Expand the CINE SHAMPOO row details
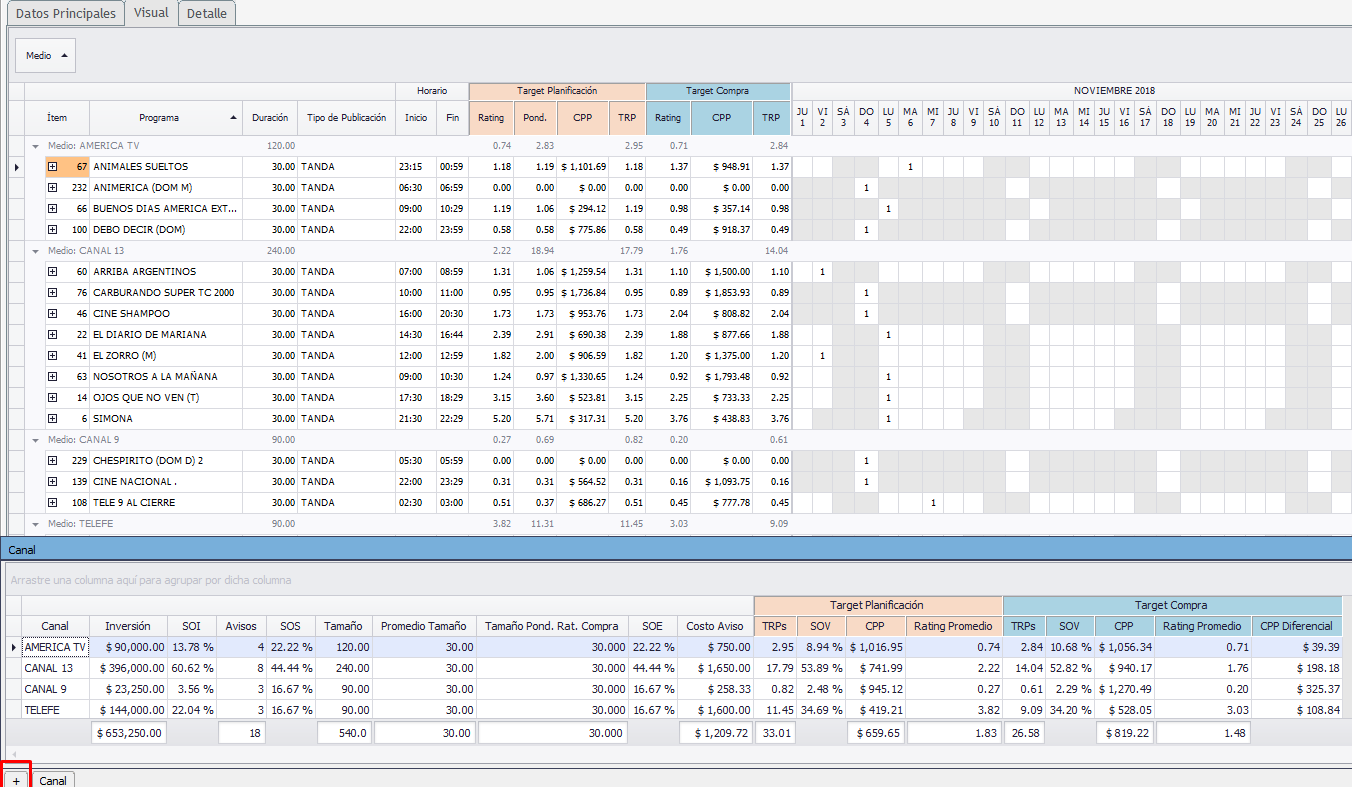The image size is (1352, 787). tap(53, 314)
